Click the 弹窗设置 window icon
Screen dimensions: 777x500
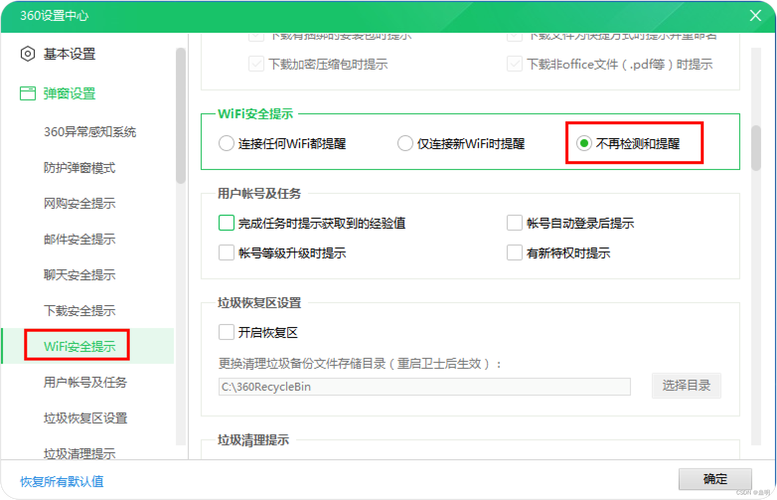pos(28,93)
